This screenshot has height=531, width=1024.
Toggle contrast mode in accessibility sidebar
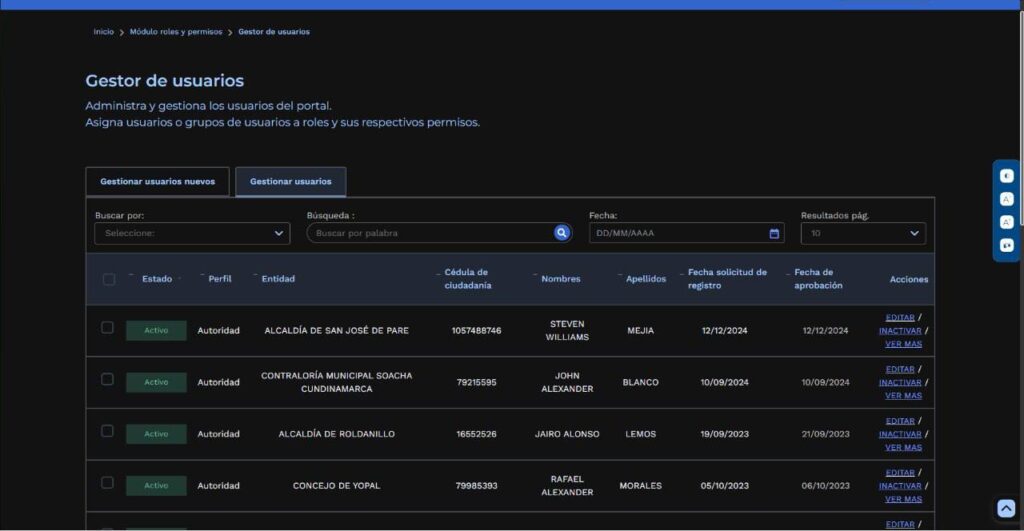click(x=1006, y=176)
